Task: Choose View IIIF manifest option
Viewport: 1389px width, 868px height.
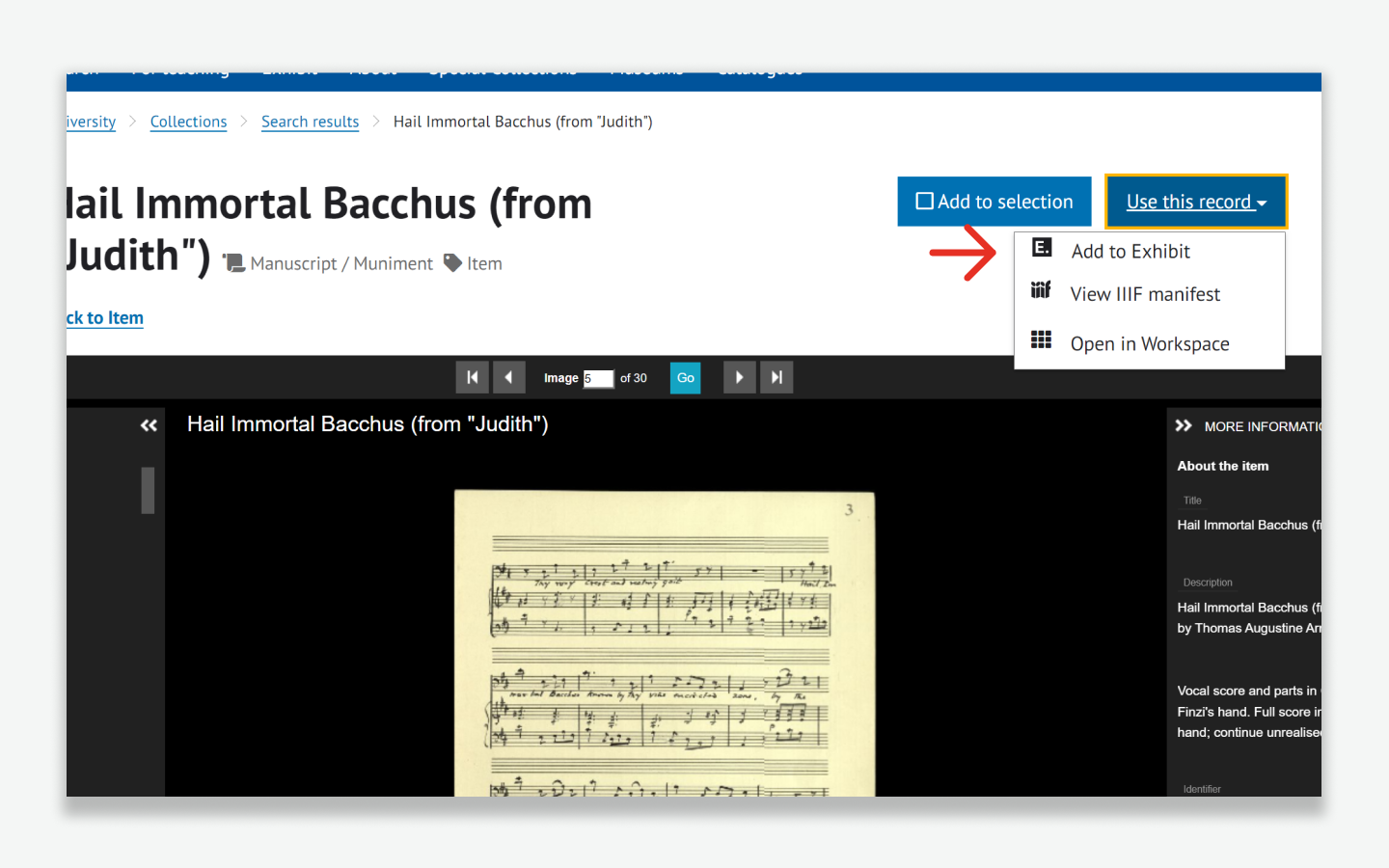Action: [x=1145, y=294]
